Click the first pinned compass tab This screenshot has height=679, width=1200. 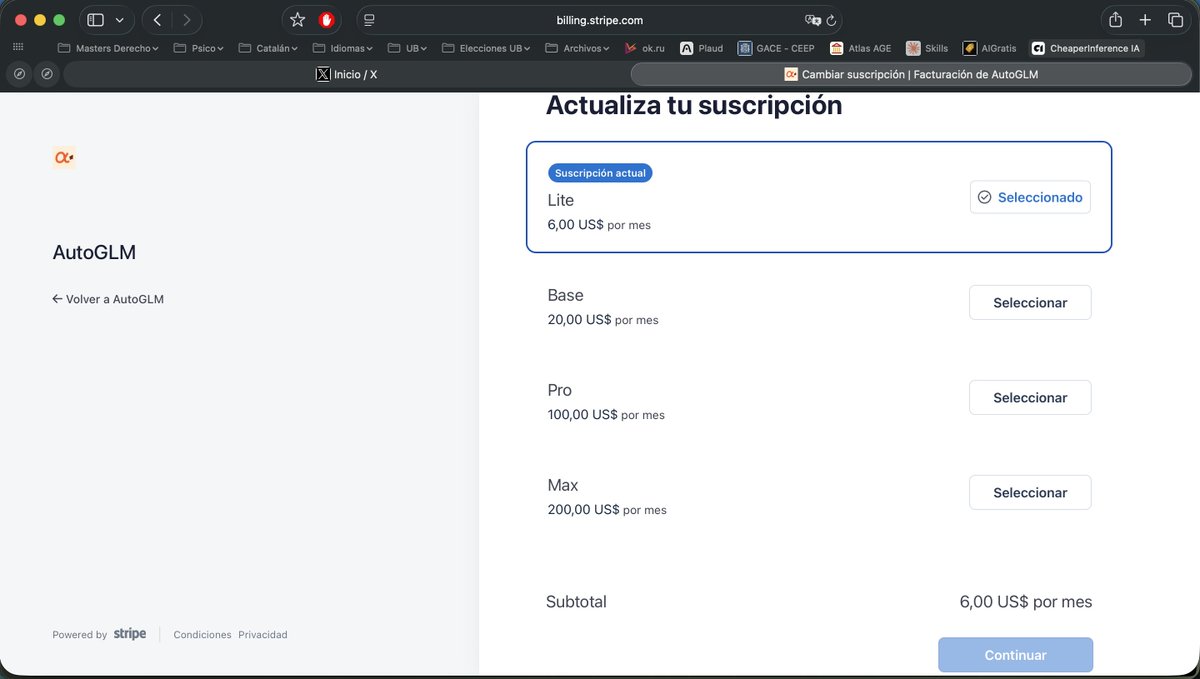pos(19,74)
